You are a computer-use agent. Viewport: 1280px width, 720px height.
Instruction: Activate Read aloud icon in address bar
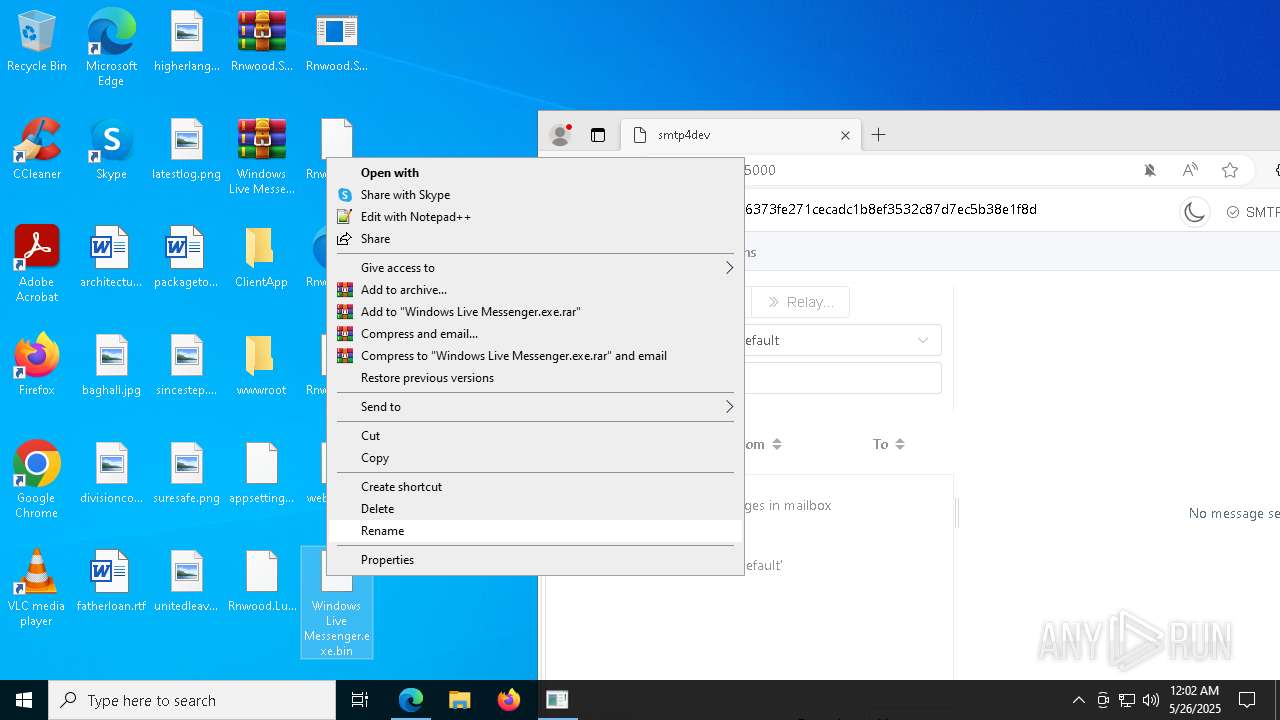point(1190,170)
